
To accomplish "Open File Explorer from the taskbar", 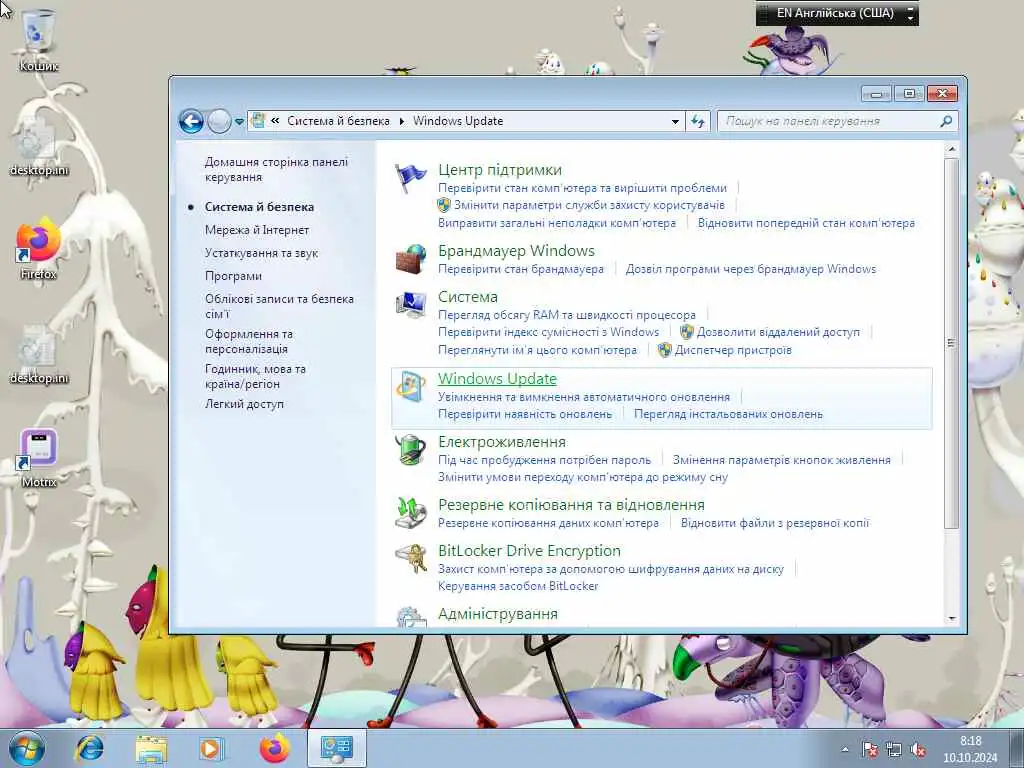I will [152, 748].
